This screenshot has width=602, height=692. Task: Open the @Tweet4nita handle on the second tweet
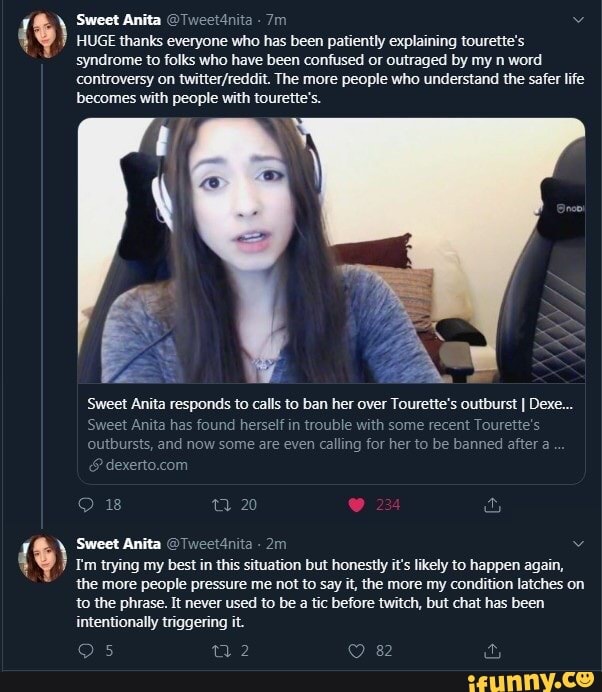click(208, 544)
